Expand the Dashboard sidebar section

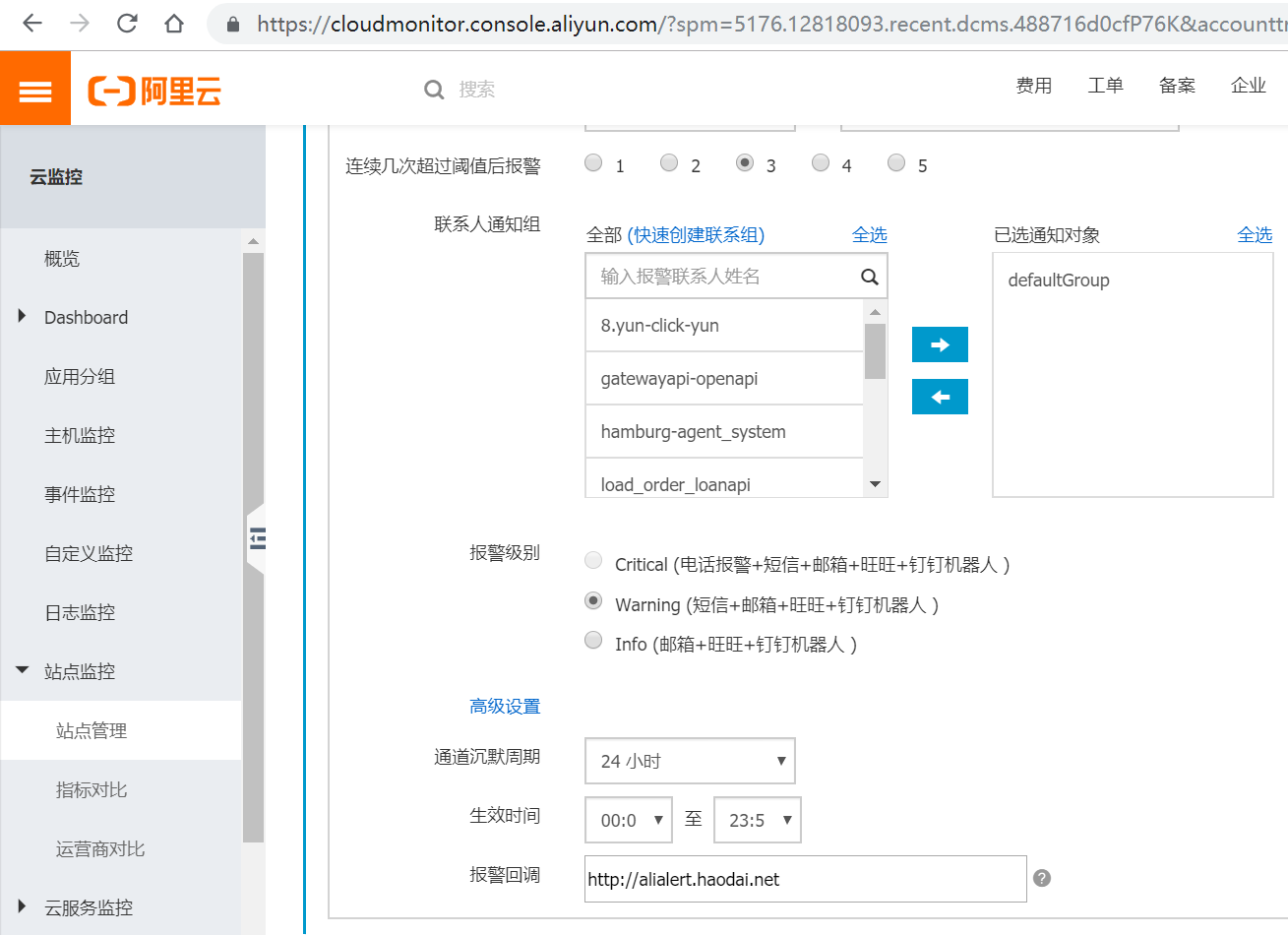click(22, 317)
